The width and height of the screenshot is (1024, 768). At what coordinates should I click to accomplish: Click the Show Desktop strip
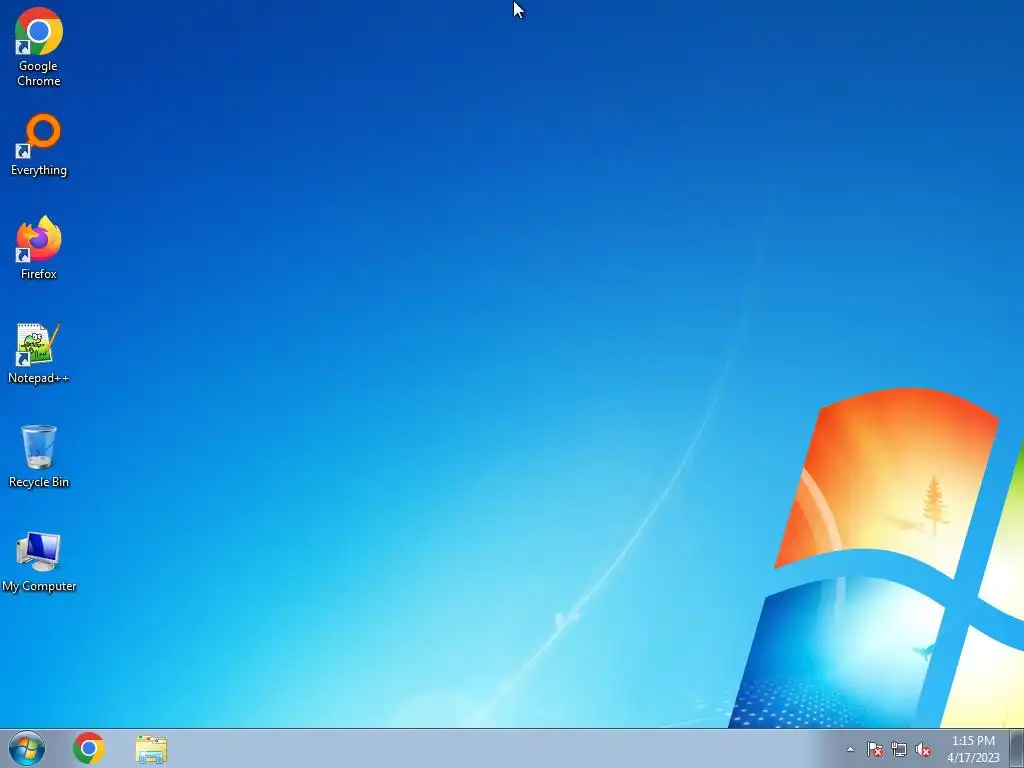click(x=1017, y=748)
